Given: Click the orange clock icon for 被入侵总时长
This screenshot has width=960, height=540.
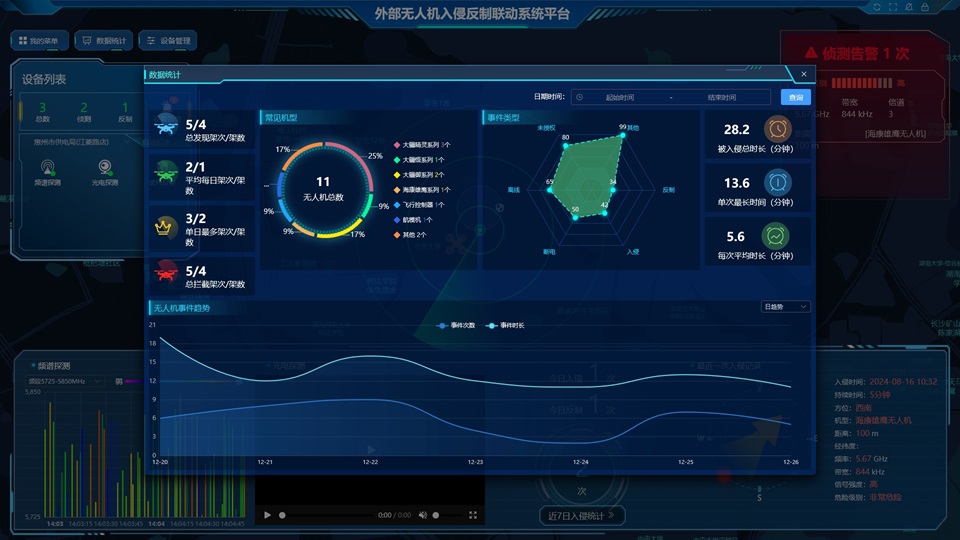Looking at the screenshot, I should coord(778,129).
